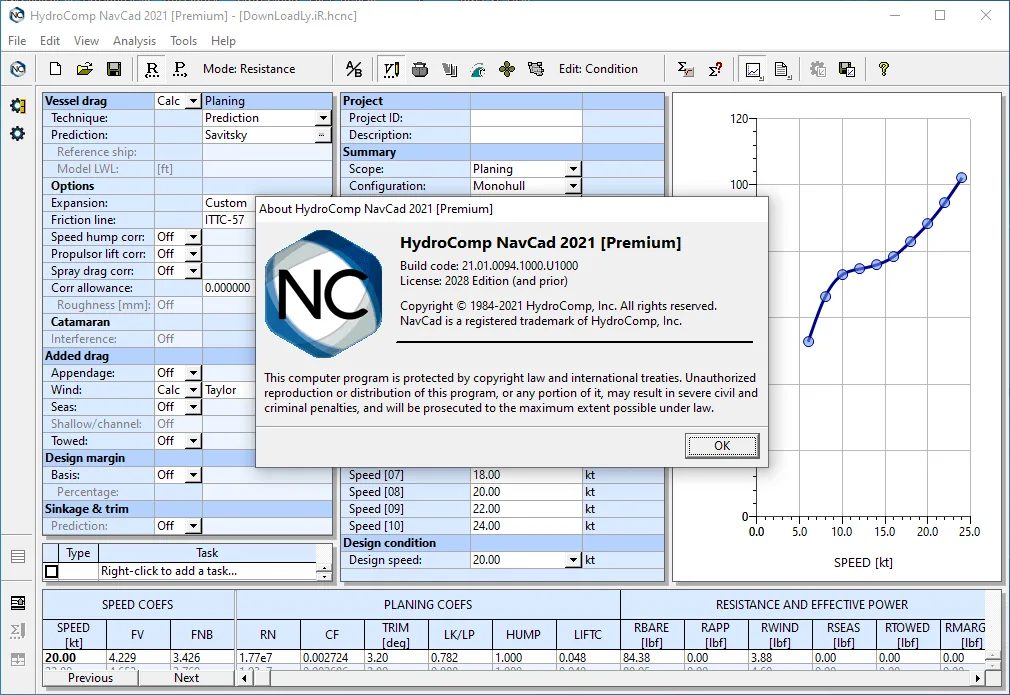
Task: Click the results table horizontal scrollbar
Action: [611, 678]
